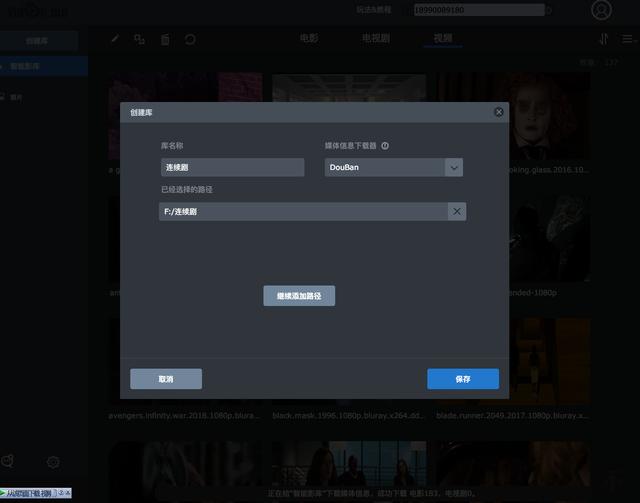Screen dimensions: 640x503
Task: Open settings gear in sidebar
Action: pos(53,462)
